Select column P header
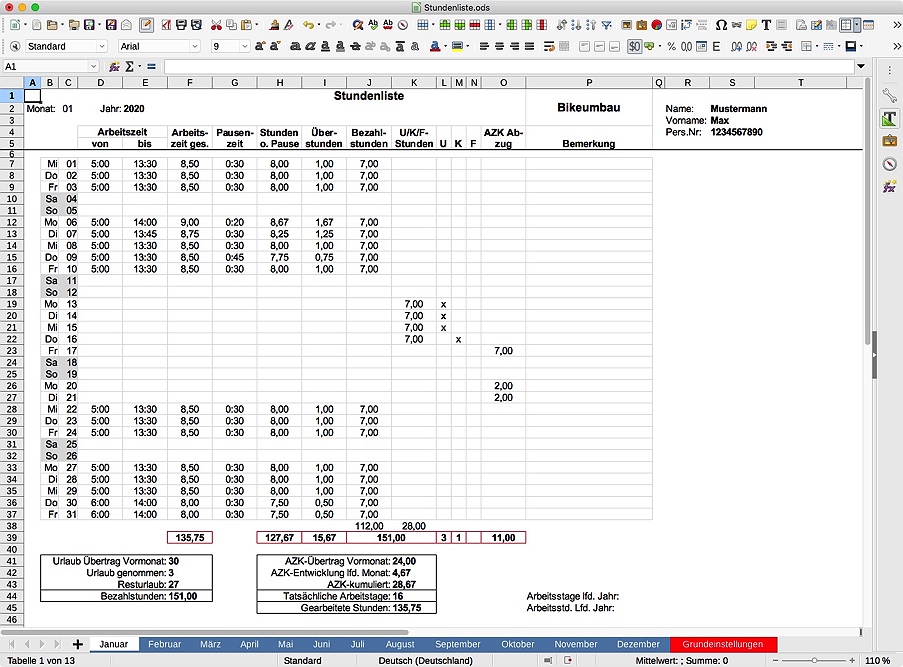The height and width of the screenshot is (667, 903). (589, 83)
